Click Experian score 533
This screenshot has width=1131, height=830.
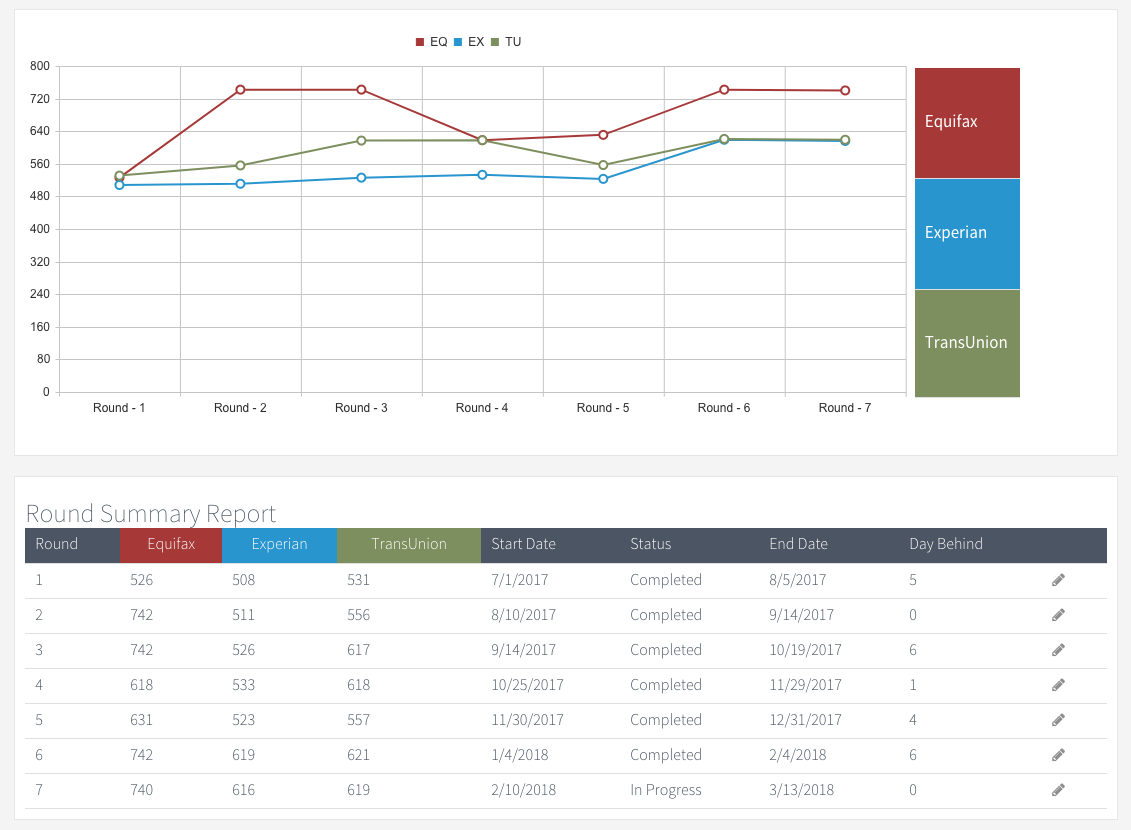[x=243, y=685]
